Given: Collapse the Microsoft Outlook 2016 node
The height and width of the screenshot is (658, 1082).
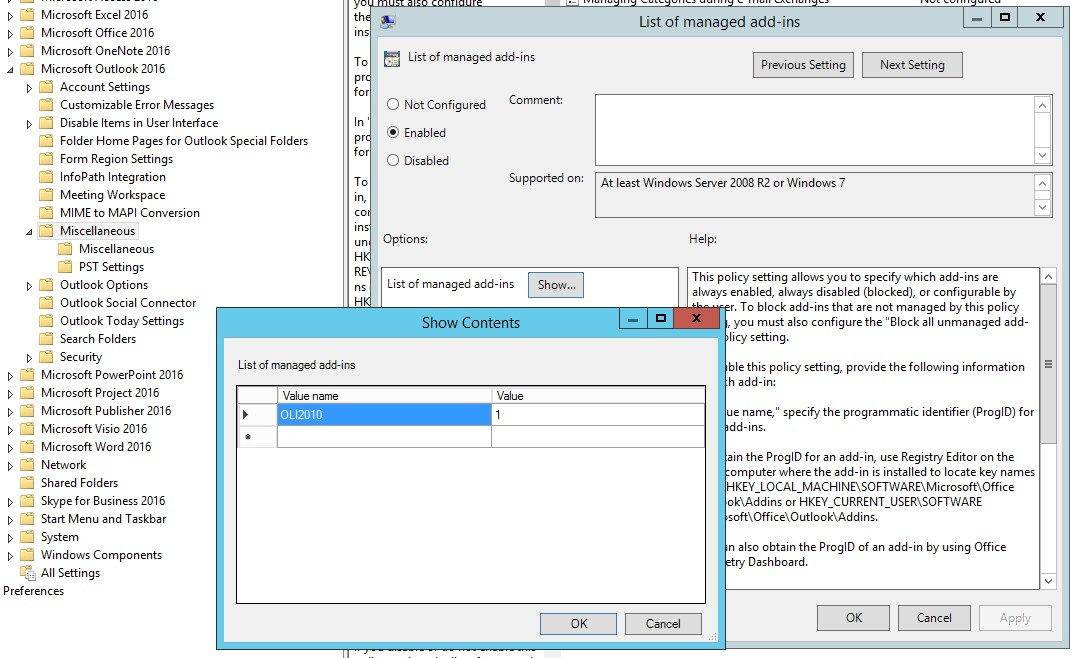Looking at the screenshot, I should point(10,69).
